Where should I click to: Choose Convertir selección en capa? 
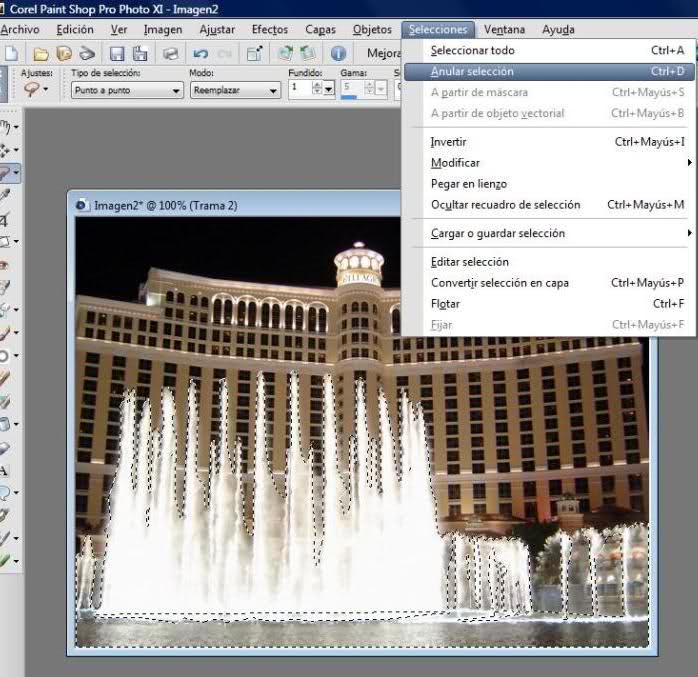(x=549, y=283)
